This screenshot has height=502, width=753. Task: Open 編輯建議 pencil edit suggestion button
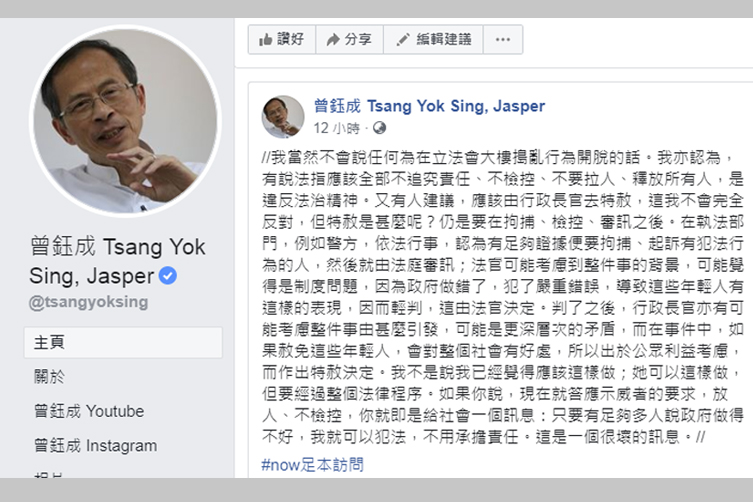tap(433, 39)
